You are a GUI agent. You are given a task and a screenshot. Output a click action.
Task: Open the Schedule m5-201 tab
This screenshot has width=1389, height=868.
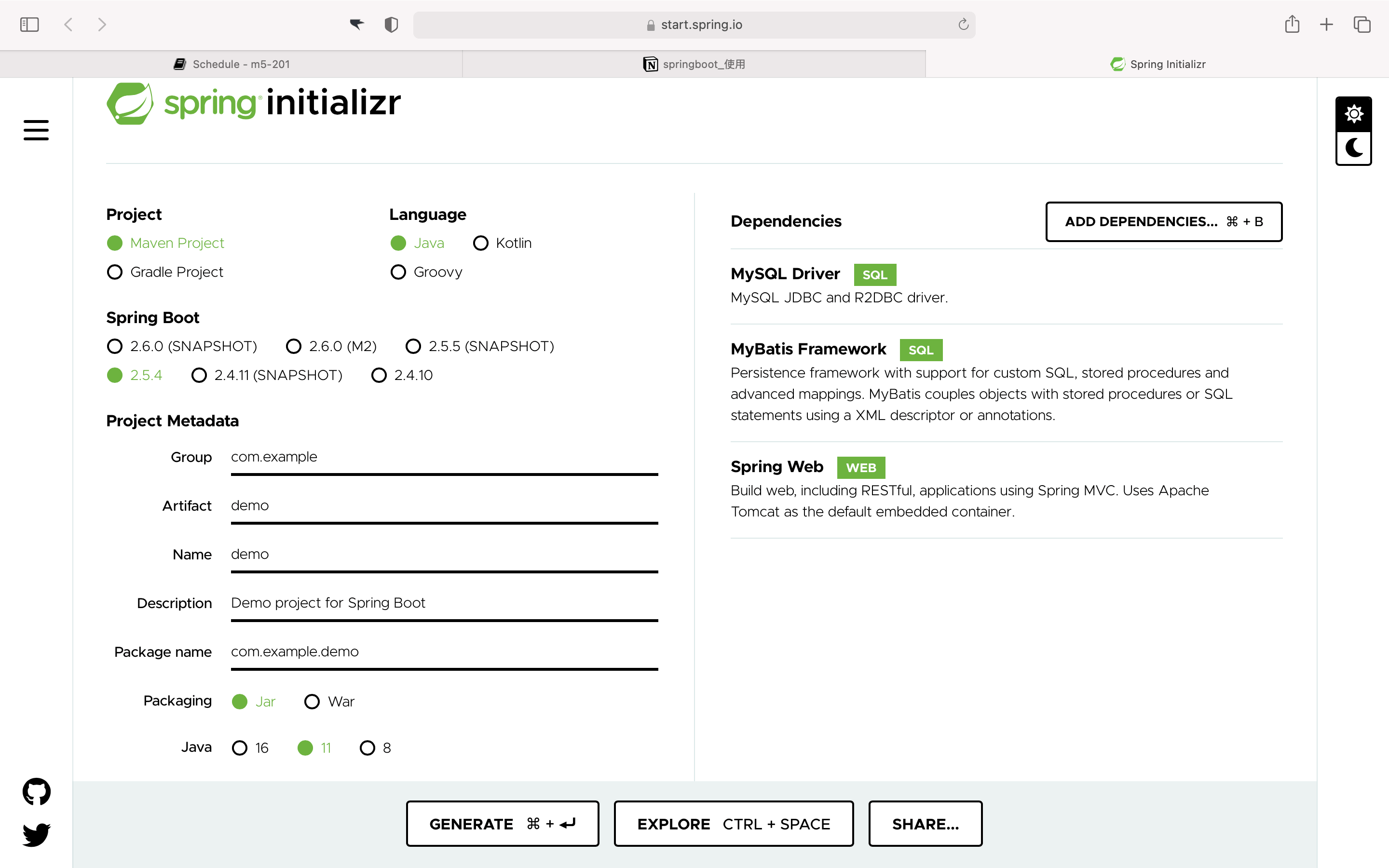click(x=232, y=64)
